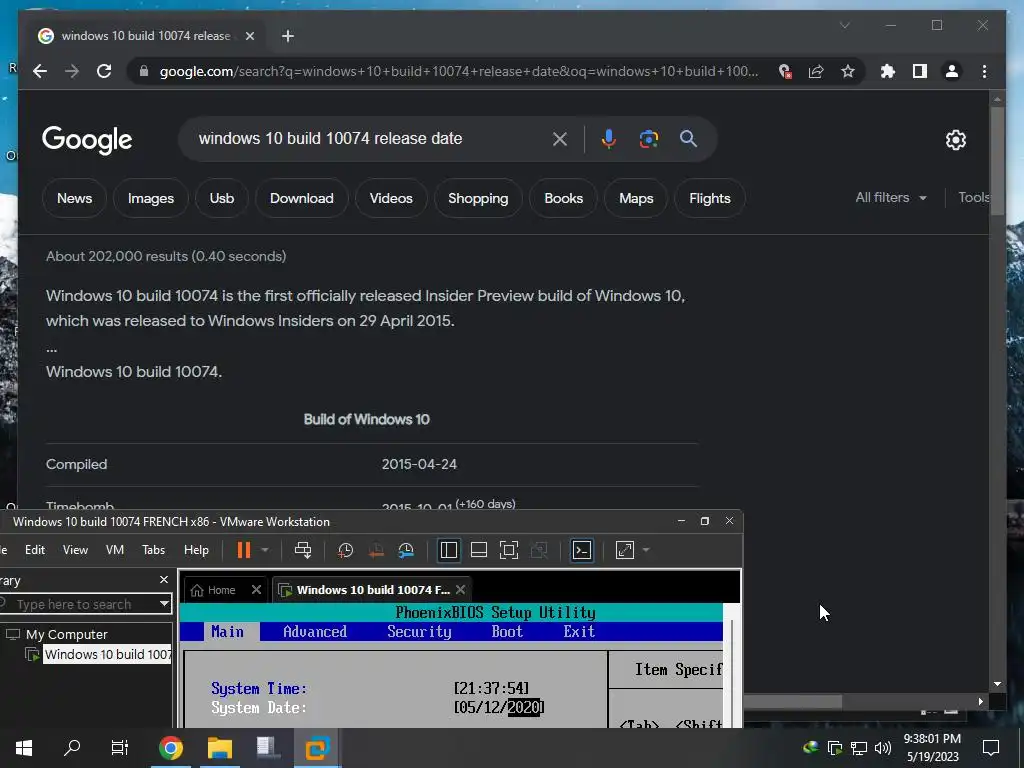
Task: Toggle VMware library sidebar view
Action: tap(449, 550)
